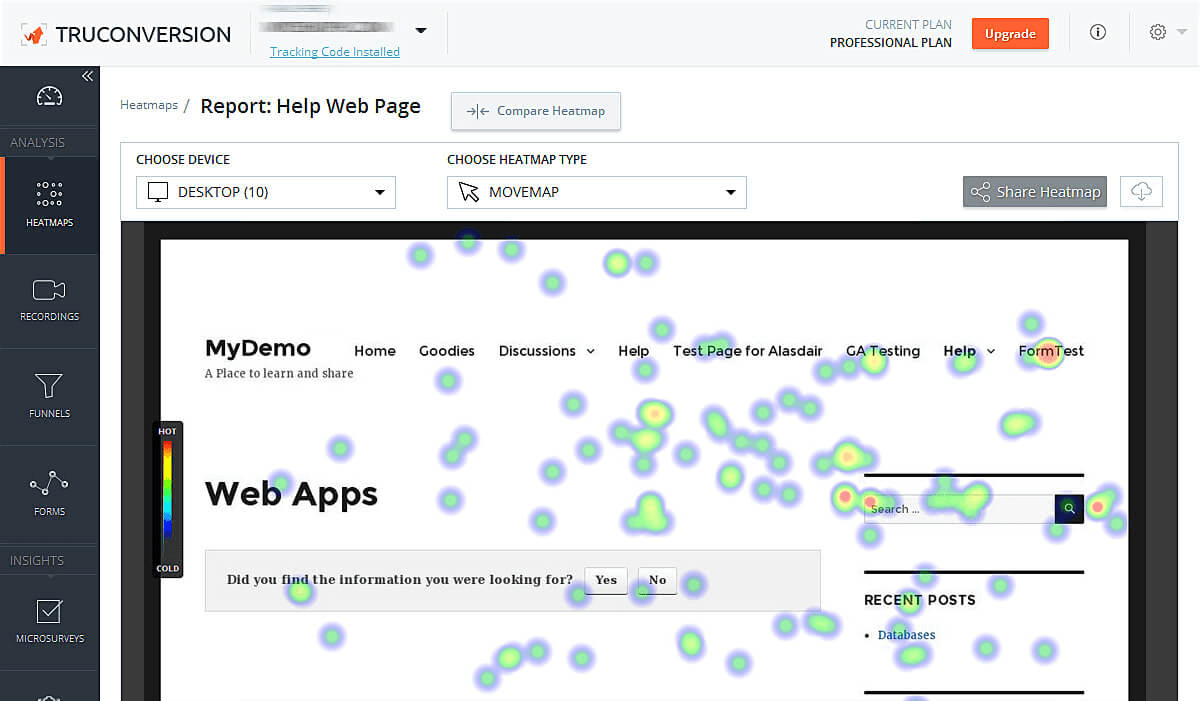Viewport: 1200px width, 701px height.
Task: Click the Compare Heatmap button
Action: 536,111
